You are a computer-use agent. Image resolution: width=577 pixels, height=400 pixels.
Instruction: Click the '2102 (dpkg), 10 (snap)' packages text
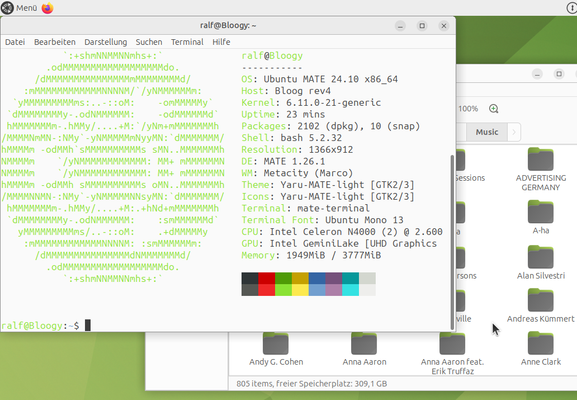(x=358, y=126)
